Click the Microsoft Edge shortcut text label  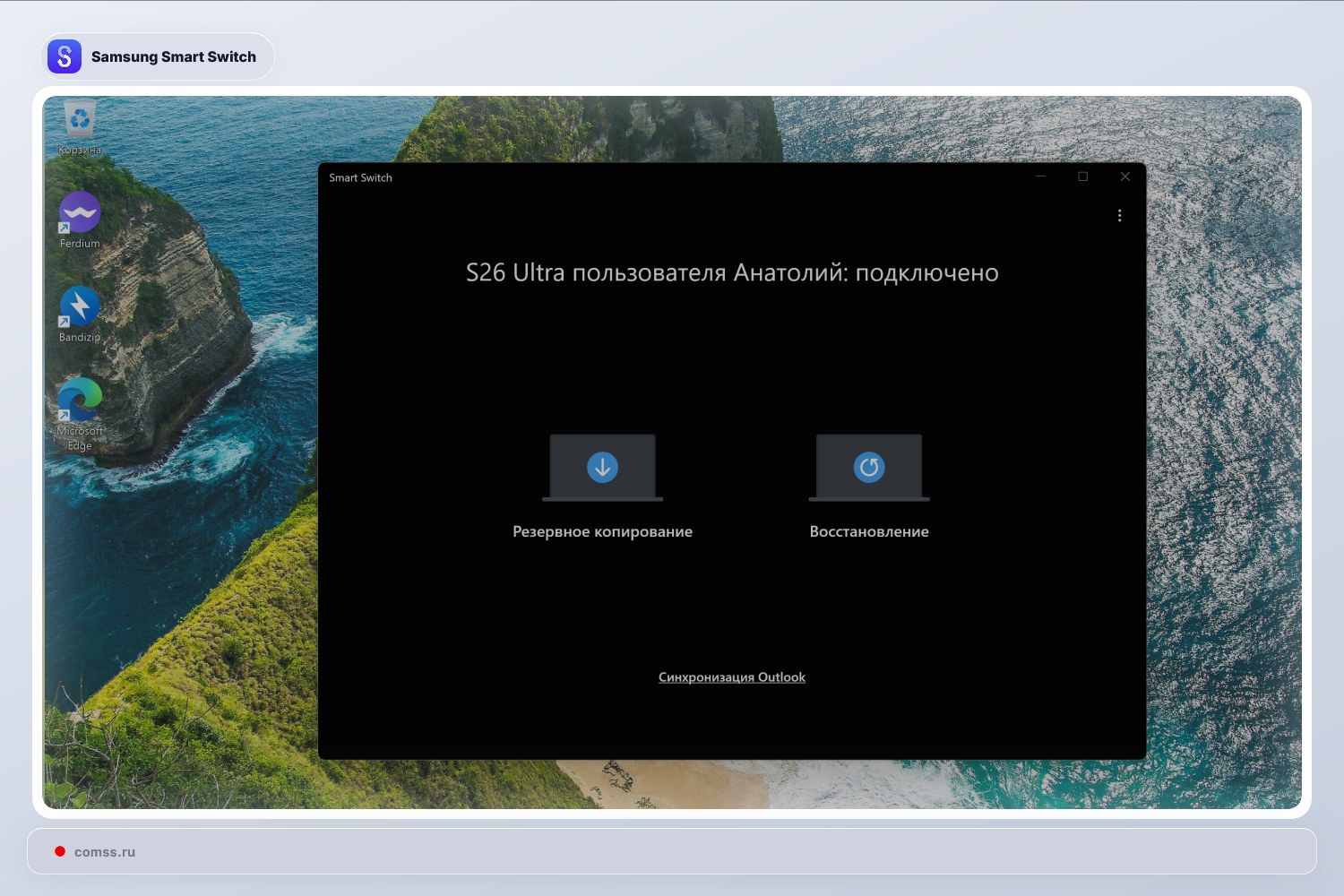pyautogui.click(x=80, y=438)
